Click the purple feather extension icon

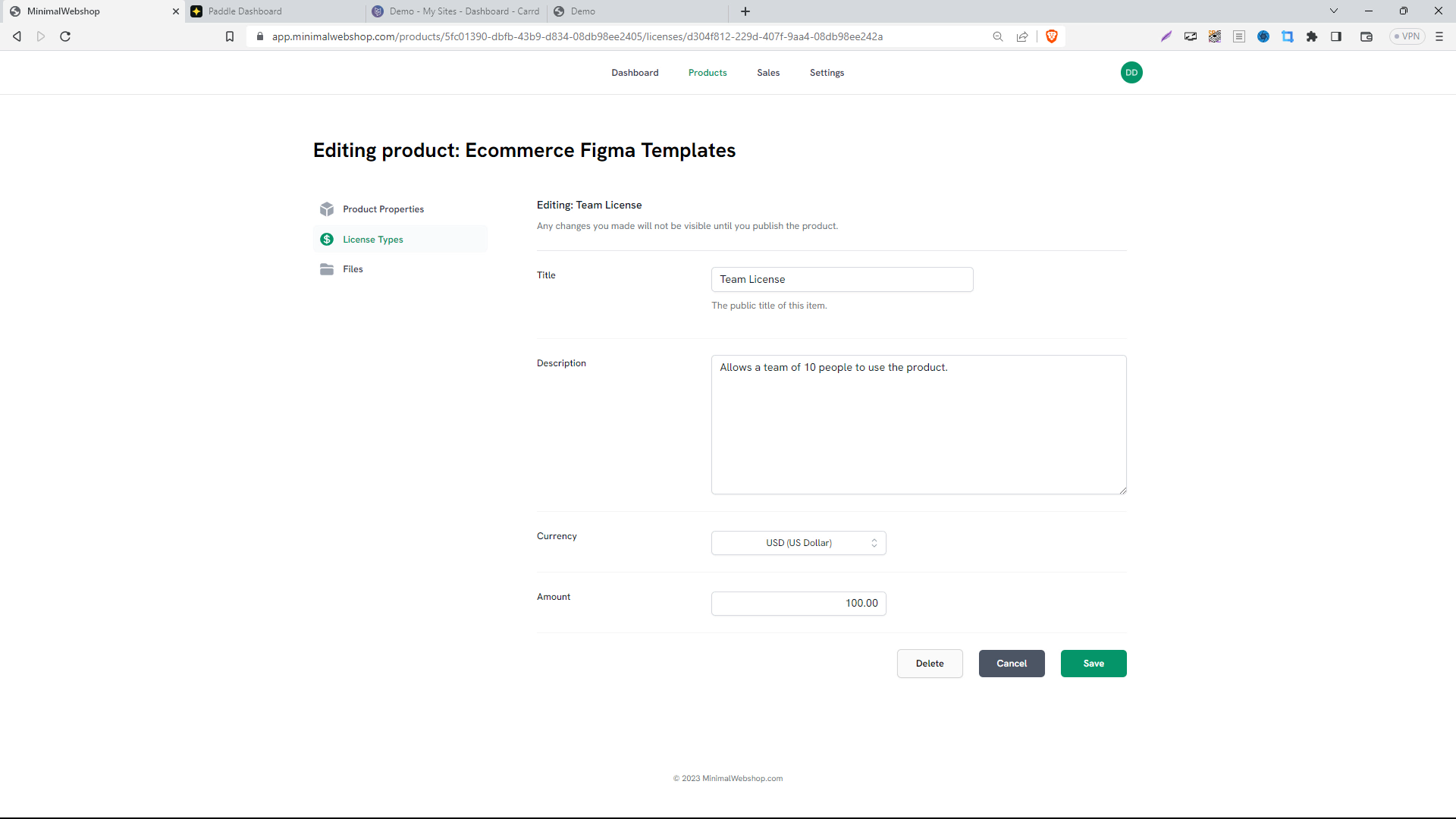[1166, 36]
